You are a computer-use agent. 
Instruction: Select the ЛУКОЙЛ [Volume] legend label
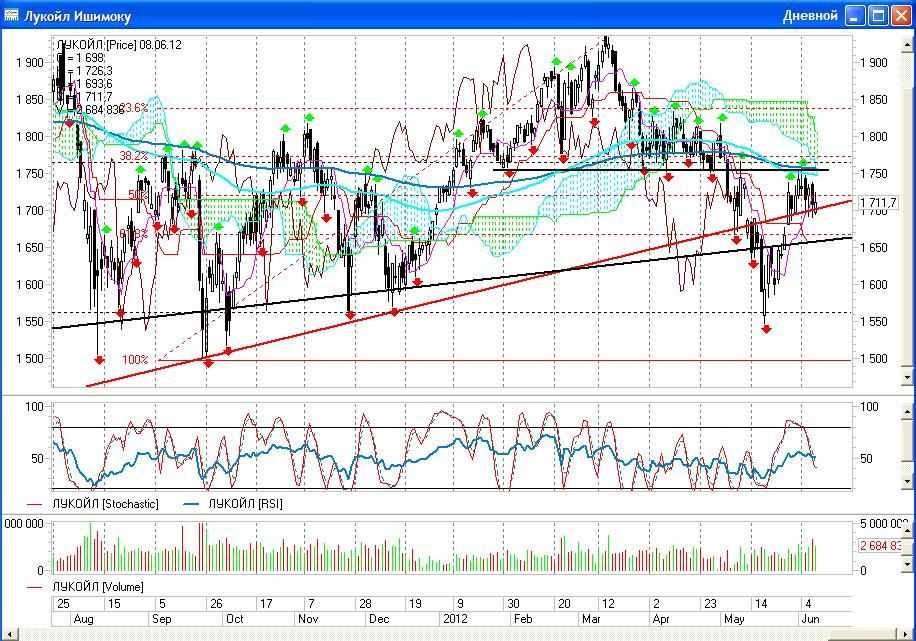click(x=98, y=586)
